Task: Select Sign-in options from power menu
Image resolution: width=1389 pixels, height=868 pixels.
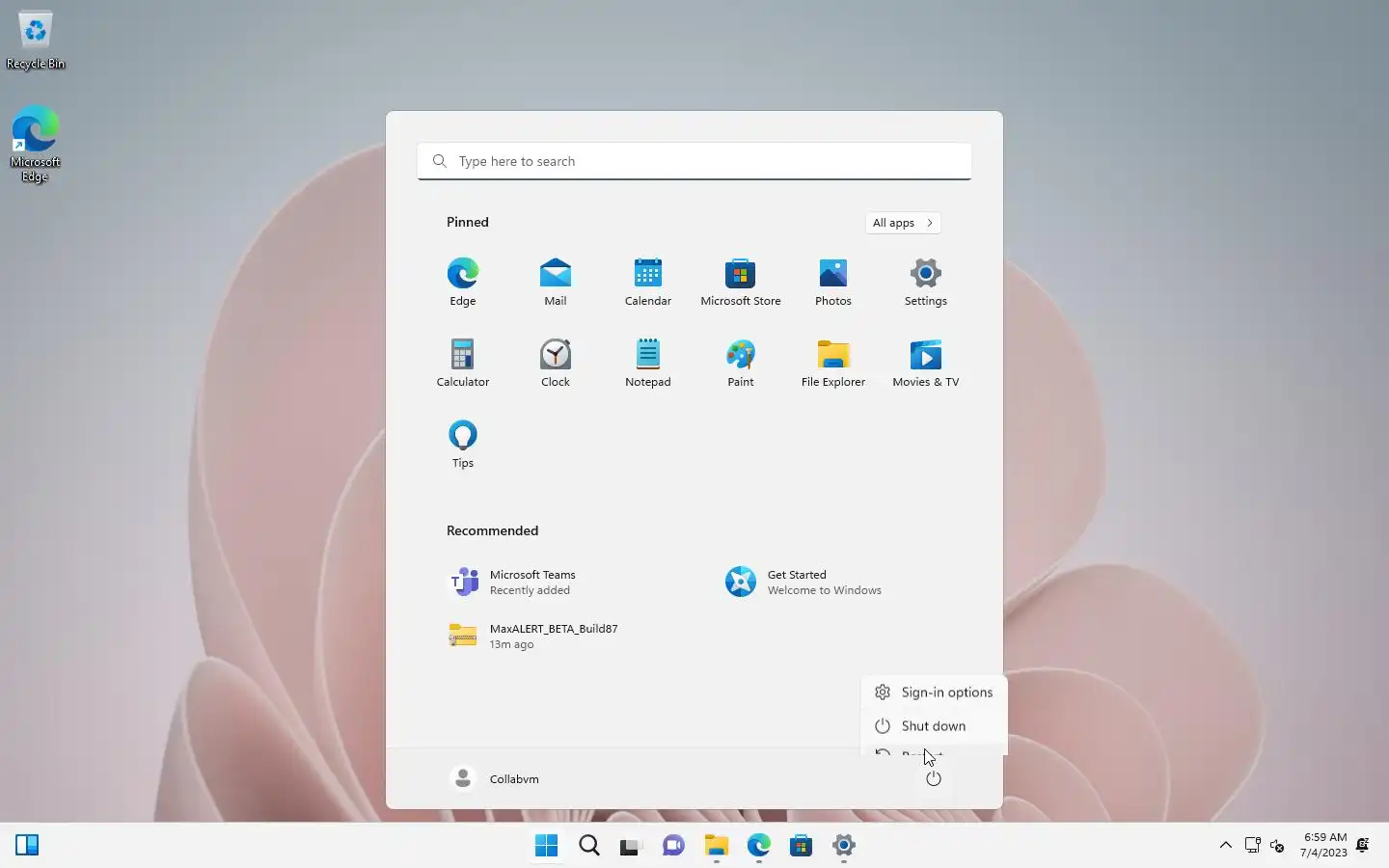Action: click(x=934, y=692)
